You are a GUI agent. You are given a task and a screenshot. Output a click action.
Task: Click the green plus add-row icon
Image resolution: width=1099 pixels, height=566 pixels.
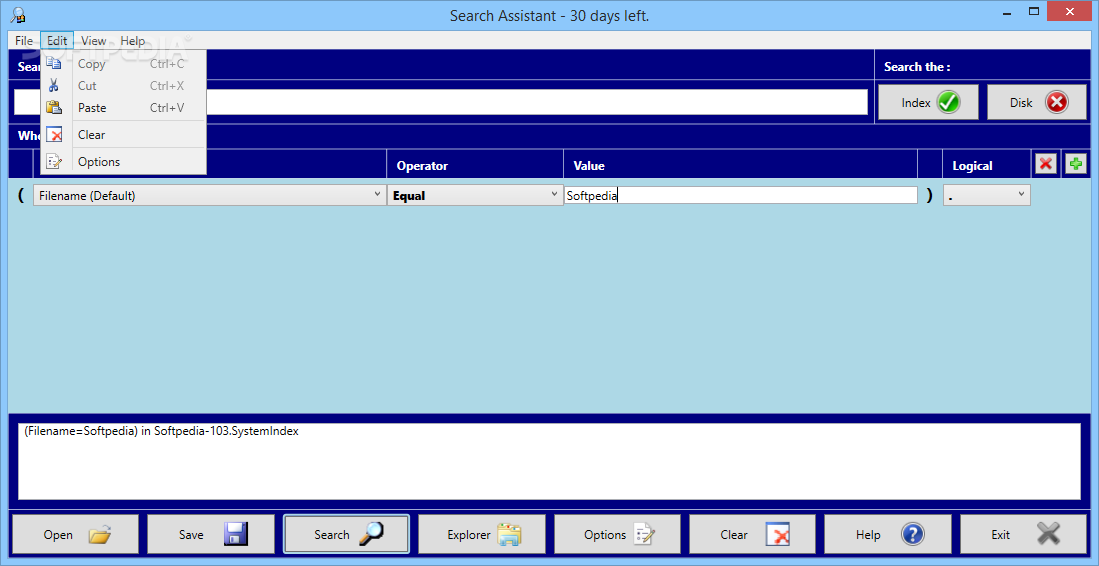1075,165
